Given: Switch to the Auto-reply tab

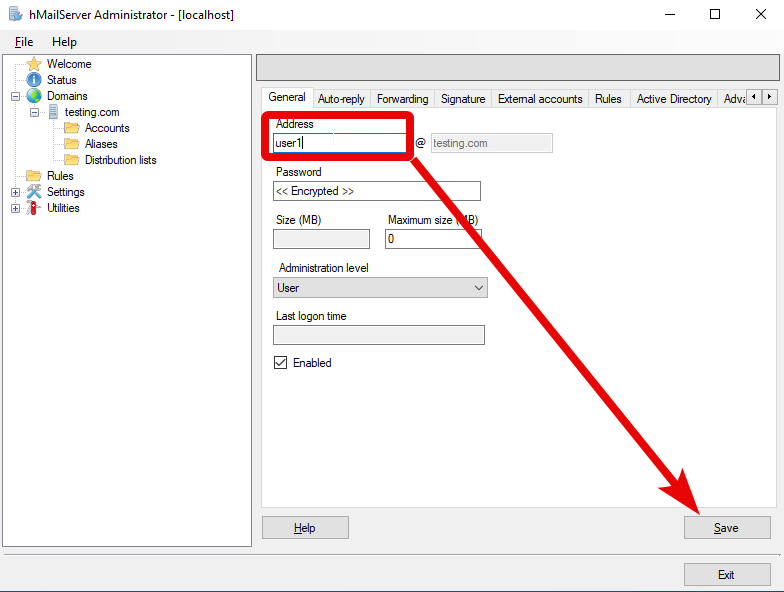Looking at the screenshot, I should point(342,99).
